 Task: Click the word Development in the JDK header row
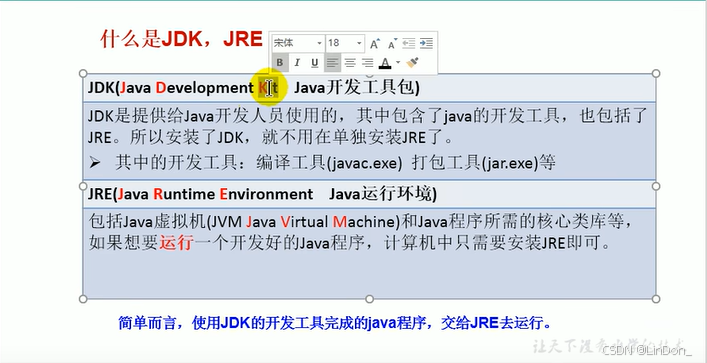coord(205,88)
